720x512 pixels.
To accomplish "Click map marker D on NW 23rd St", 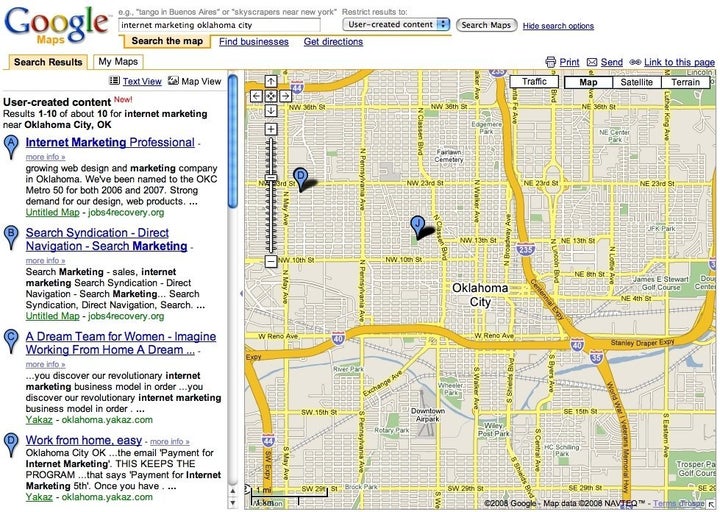I will (x=300, y=179).
